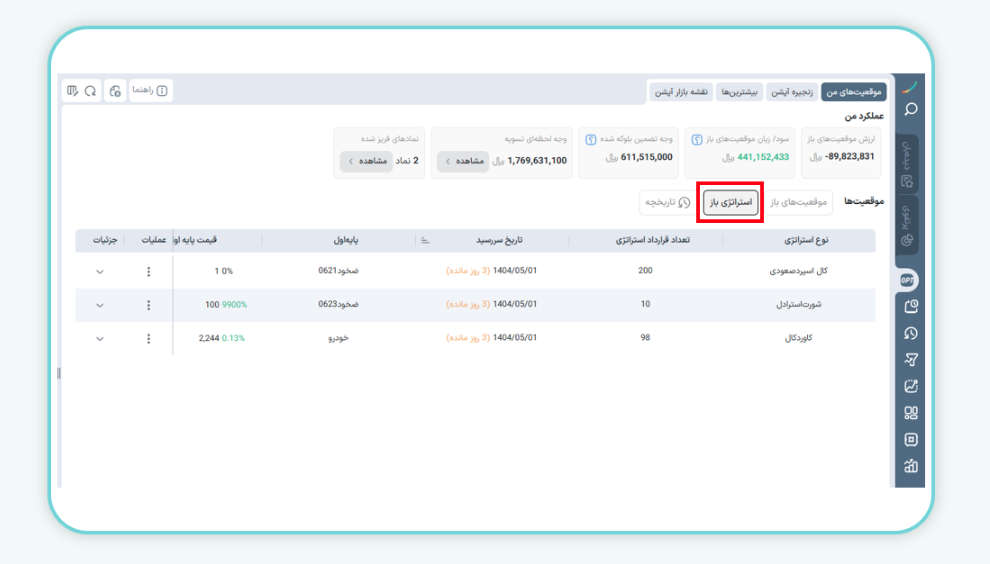Click the column settings icon in the toolbar
Image resolution: width=990 pixels, height=564 pixels.
click(72, 91)
